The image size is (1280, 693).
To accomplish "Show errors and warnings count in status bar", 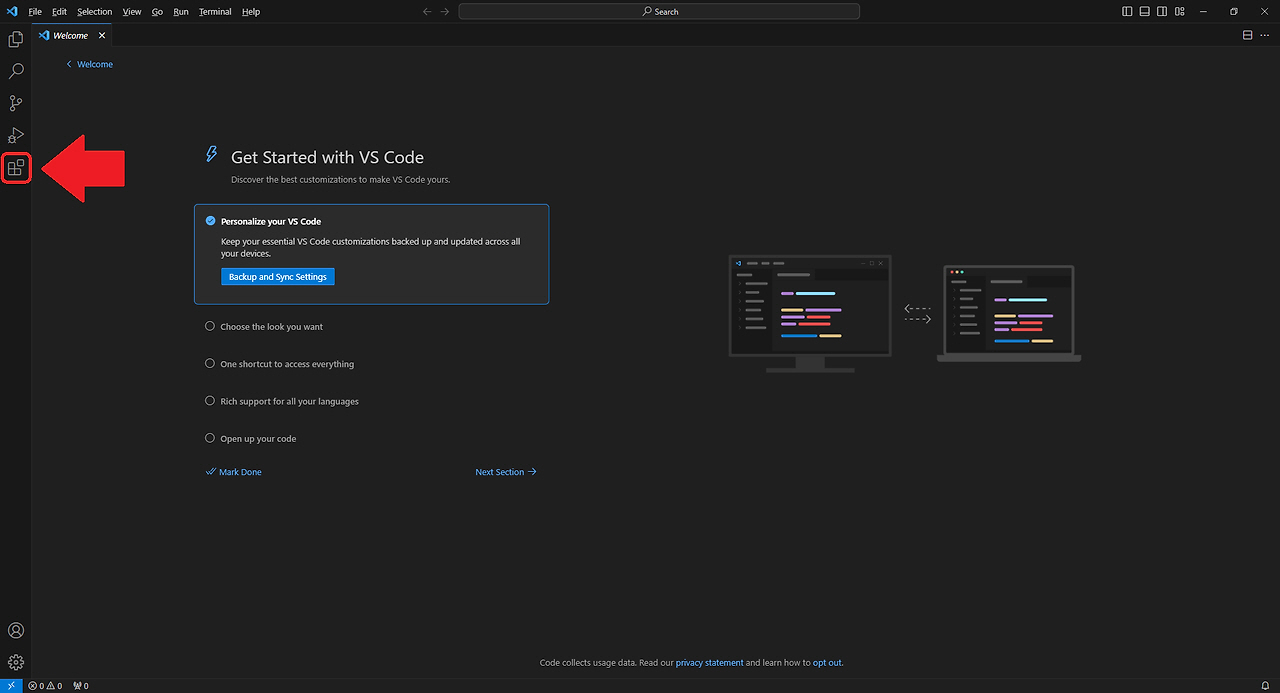I will pyautogui.click(x=45, y=686).
